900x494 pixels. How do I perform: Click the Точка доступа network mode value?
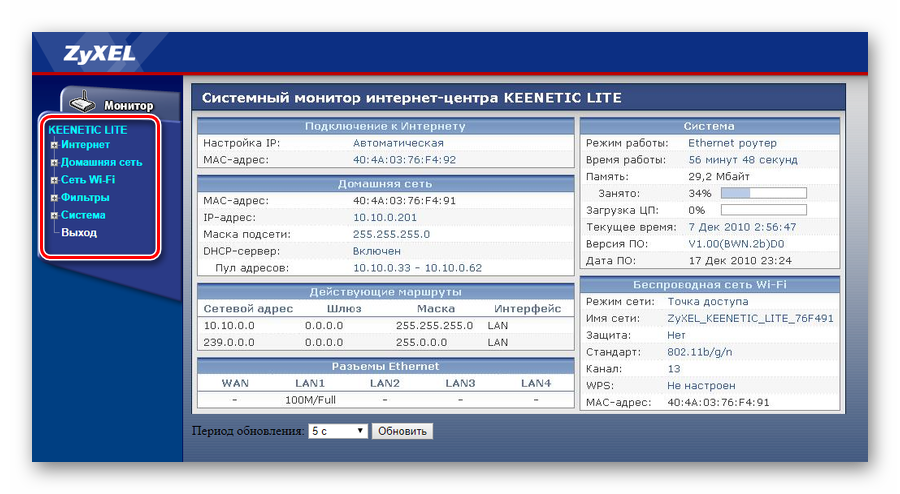[x=708, y=301]
